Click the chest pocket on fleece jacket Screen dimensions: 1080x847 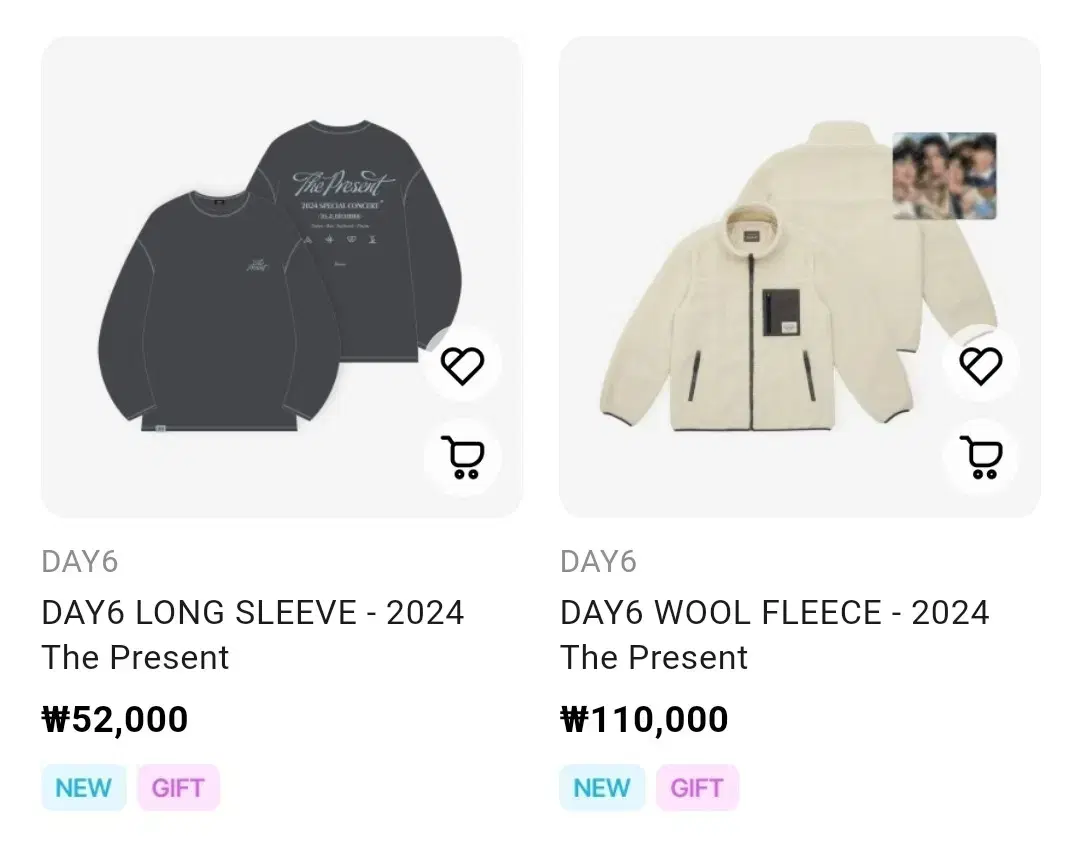781,313
